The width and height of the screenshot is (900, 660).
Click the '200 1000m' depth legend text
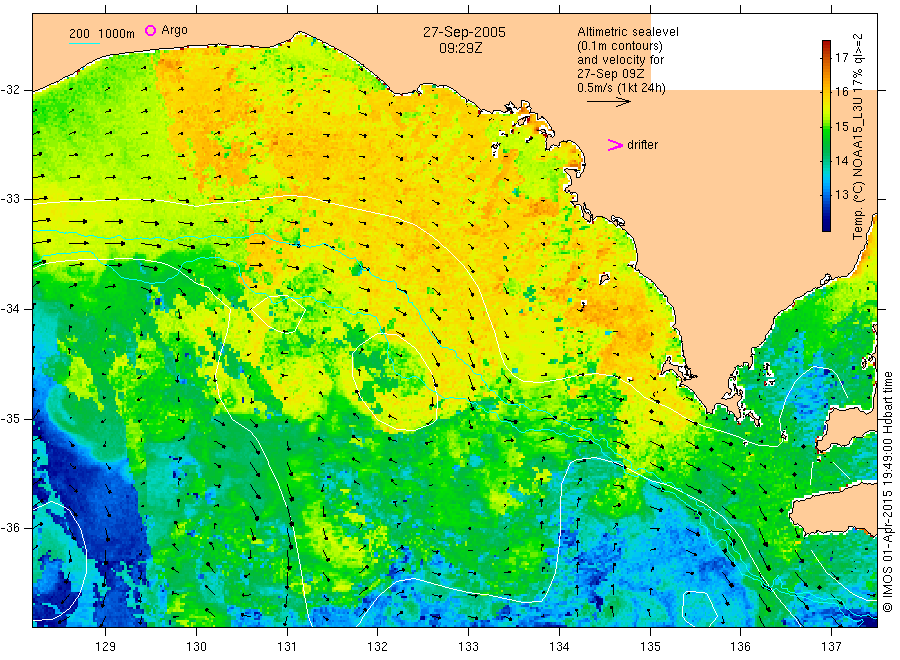[102, 33]
